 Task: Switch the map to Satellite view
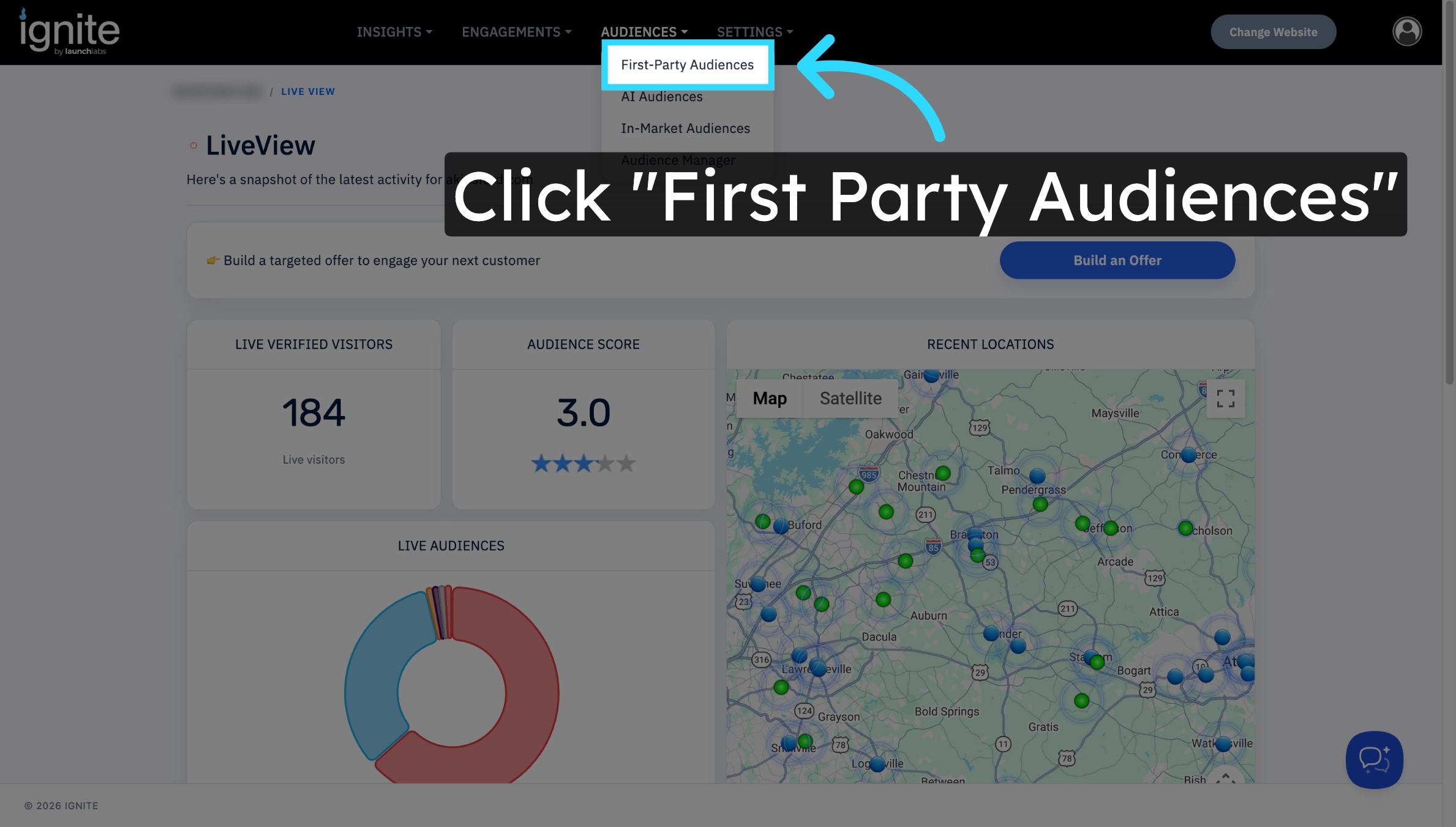tap(850, 399)
